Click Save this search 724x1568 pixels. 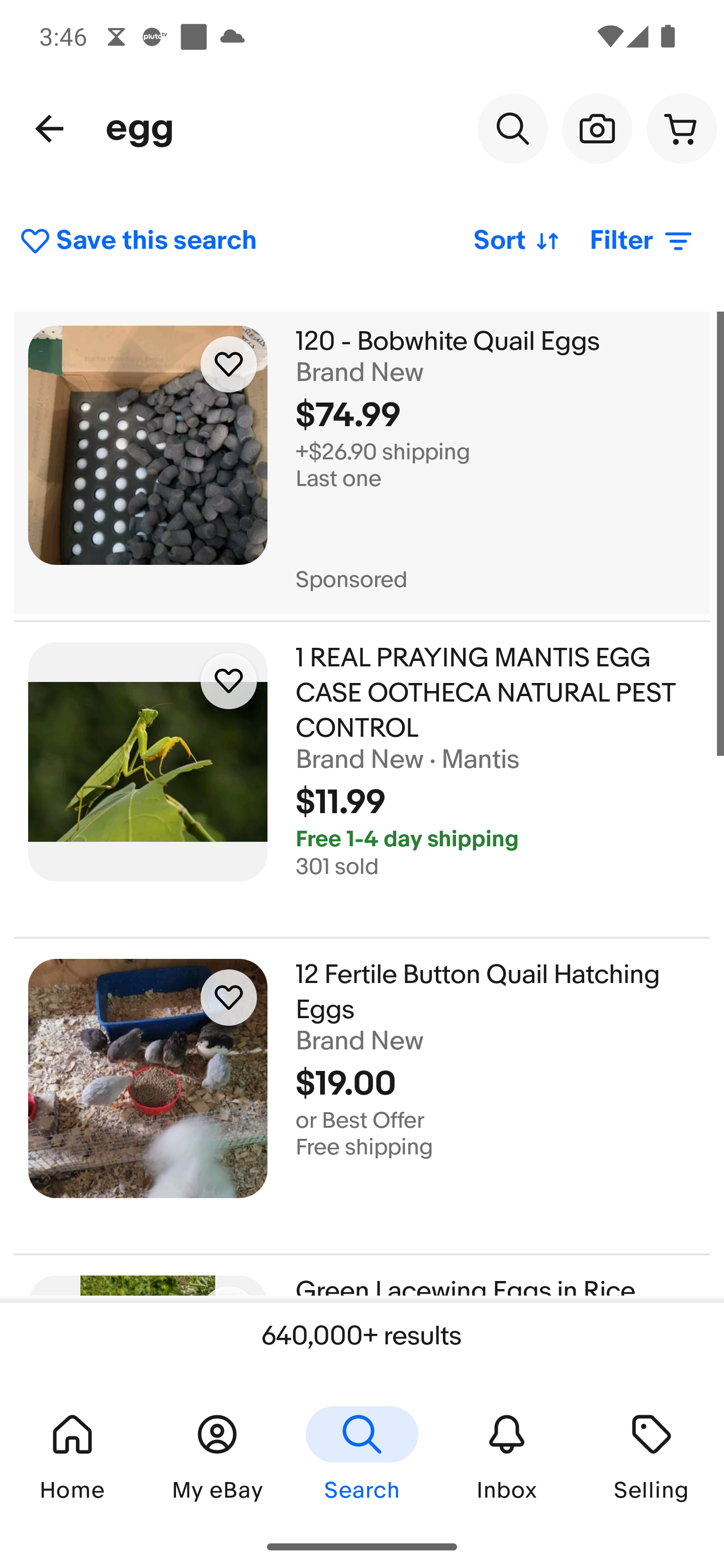(138, 241)
